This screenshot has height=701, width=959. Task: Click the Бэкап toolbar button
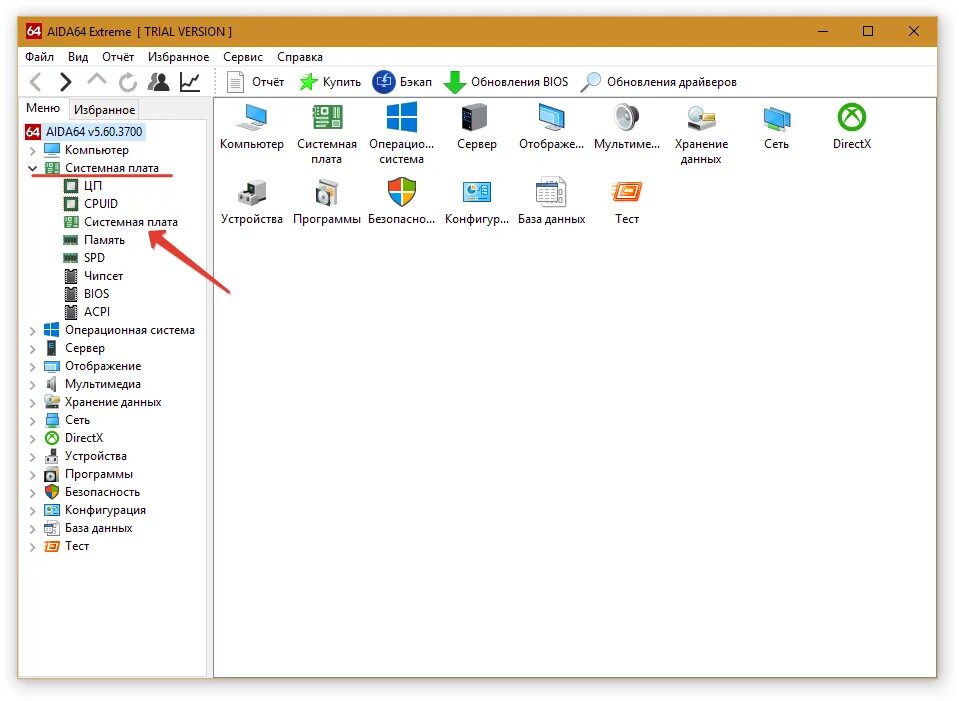(x=402, y=81)
